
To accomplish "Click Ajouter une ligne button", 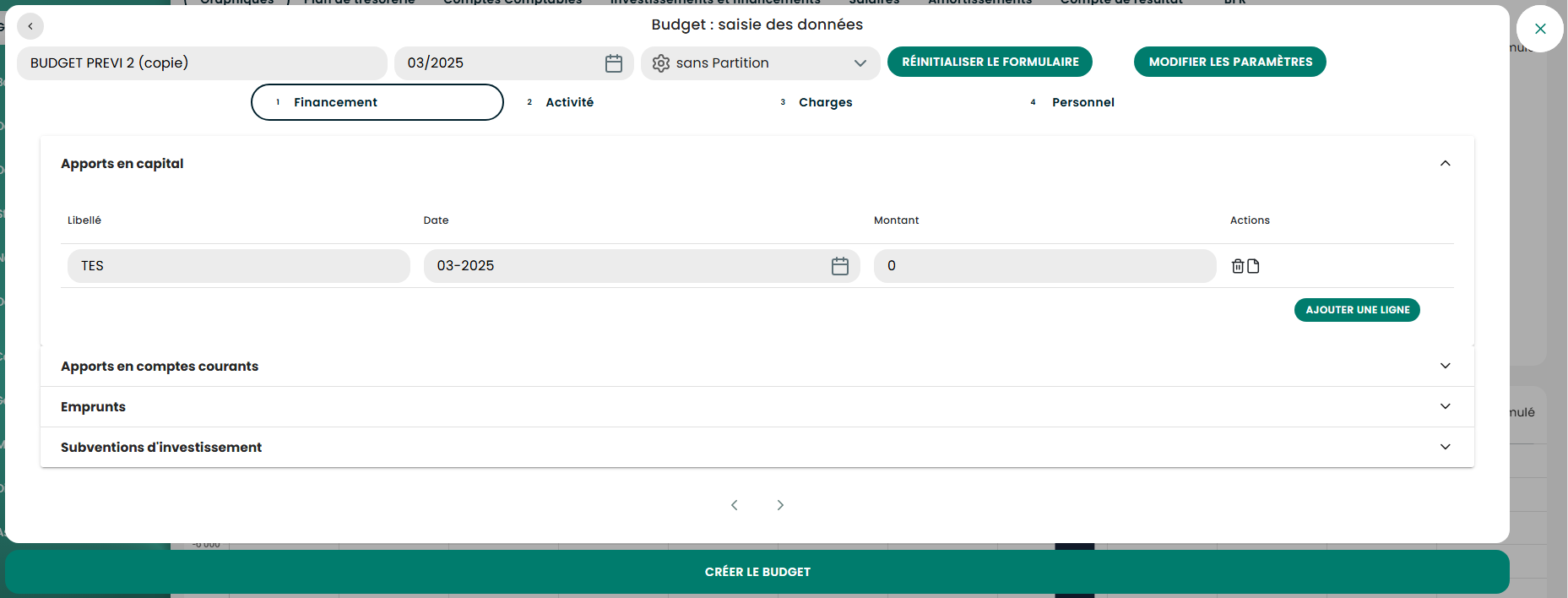I will (1357, 310).
